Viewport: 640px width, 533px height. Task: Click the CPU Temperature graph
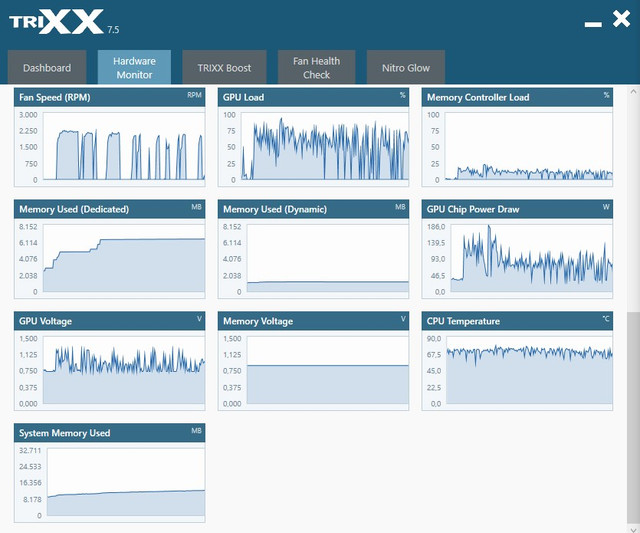[x=529, y=370]
